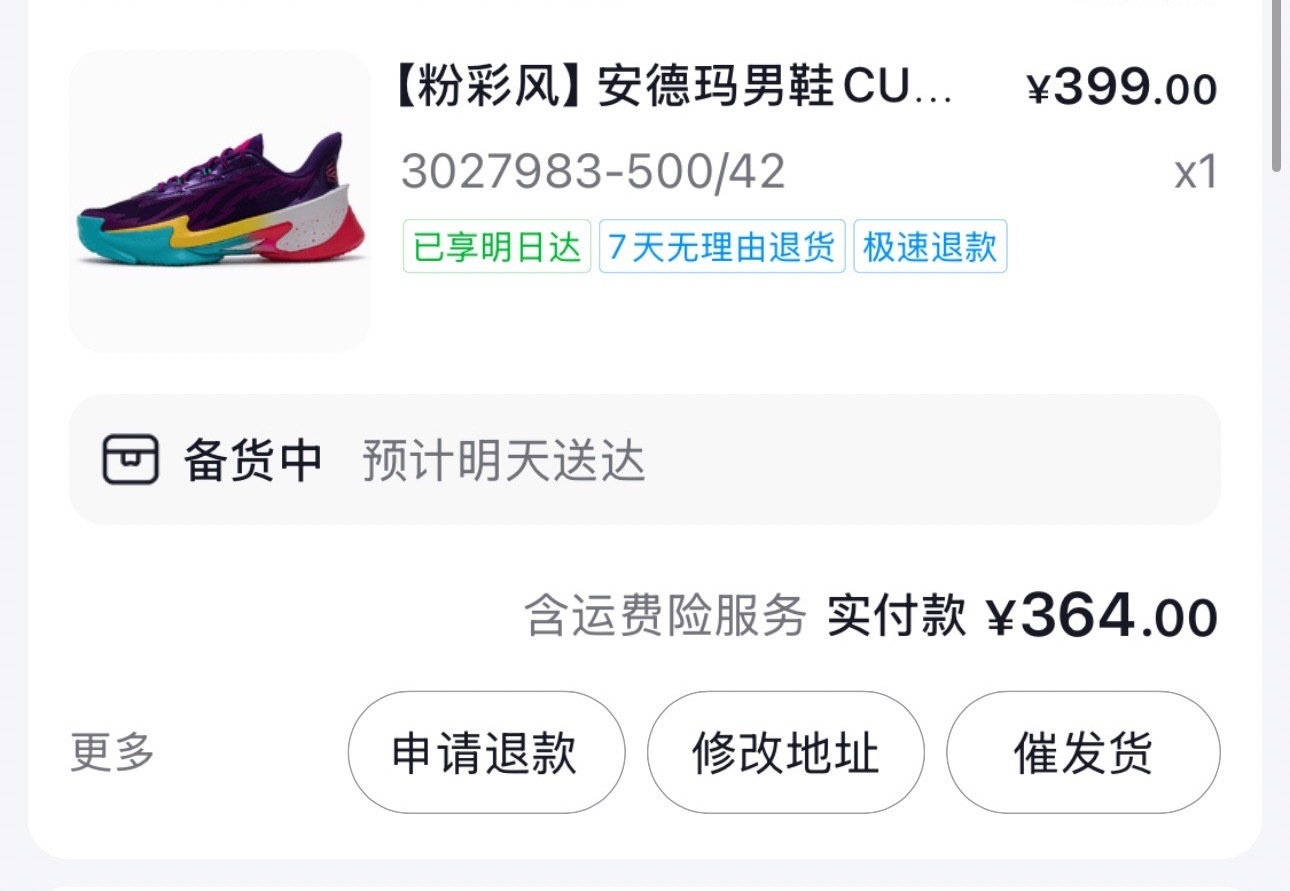Image resolution: width=1290 pixels, height=891 pixels.
Task: Tap the 已享明日达 green tag
Action: [x=497, y=247]
